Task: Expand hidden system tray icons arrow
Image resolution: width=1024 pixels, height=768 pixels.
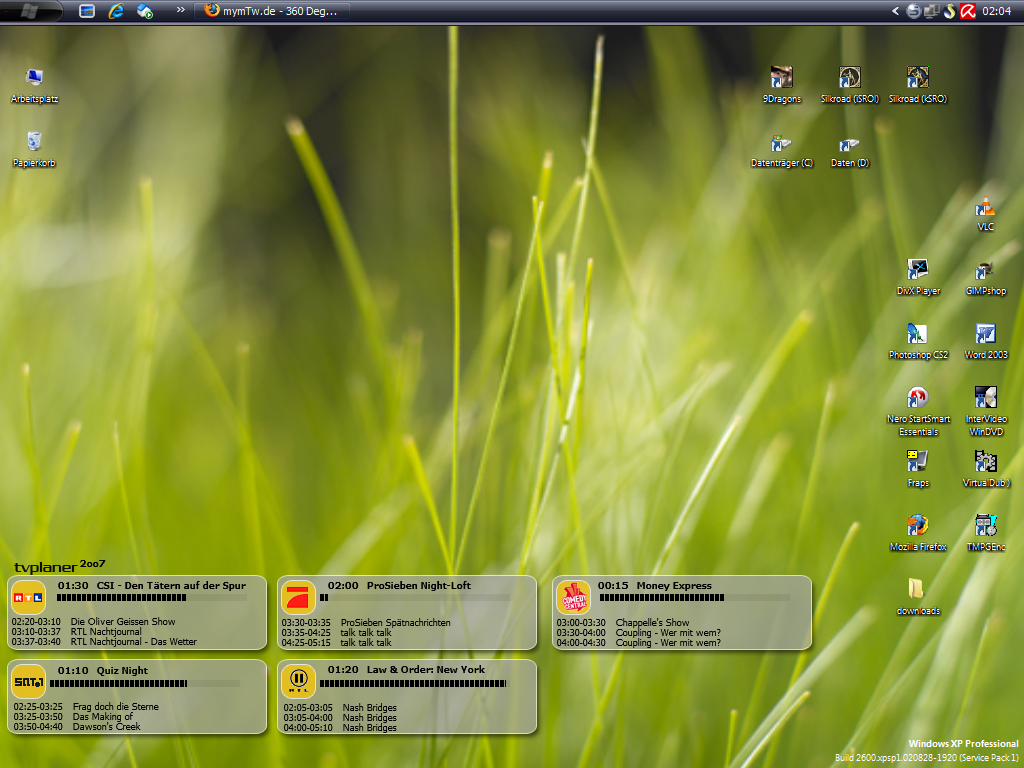Action: (x=896, y=11)
